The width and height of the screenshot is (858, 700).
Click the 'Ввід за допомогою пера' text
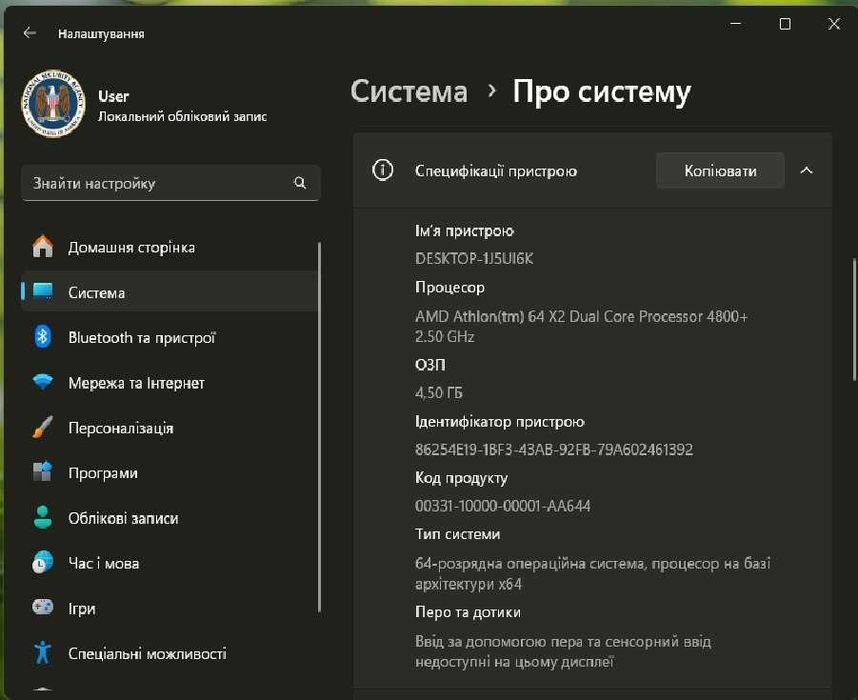[563, 651]
